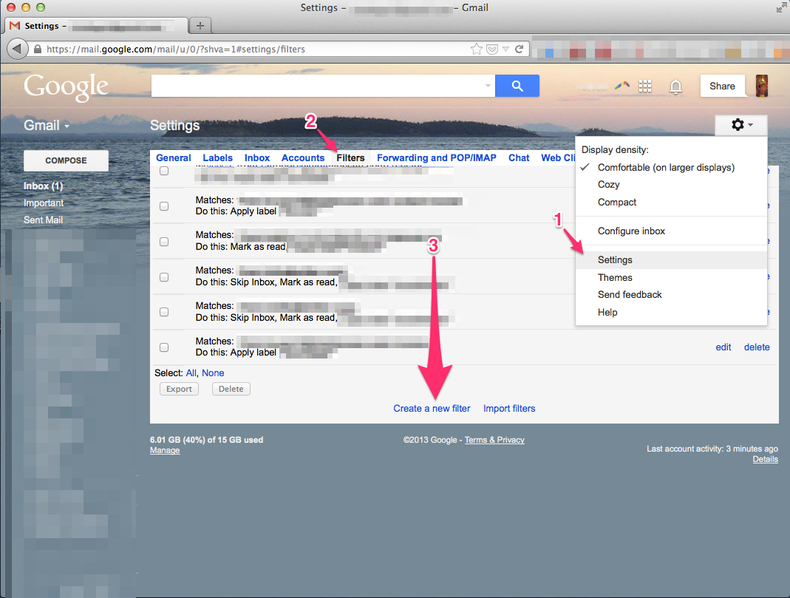
Task: Check the topmost partially visible filter checkbox
Action: [x=164, y=171]
